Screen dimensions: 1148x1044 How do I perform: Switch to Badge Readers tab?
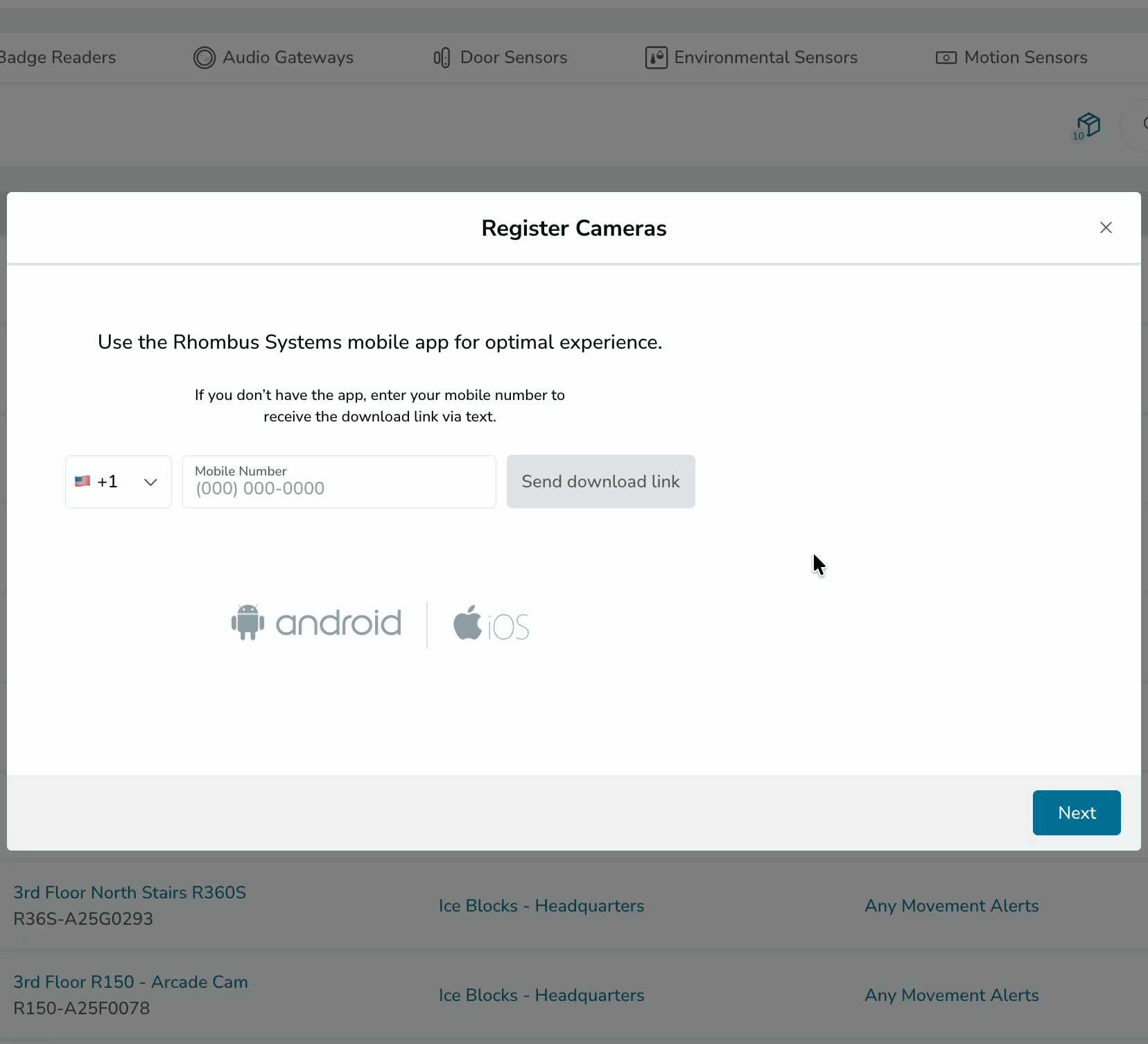tap(58, 58)
